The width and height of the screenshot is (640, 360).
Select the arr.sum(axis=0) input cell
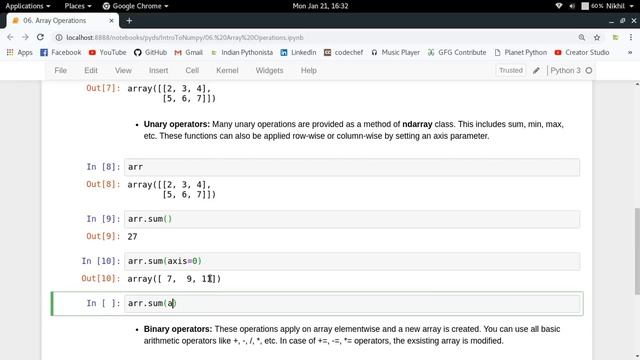point(352,261)
